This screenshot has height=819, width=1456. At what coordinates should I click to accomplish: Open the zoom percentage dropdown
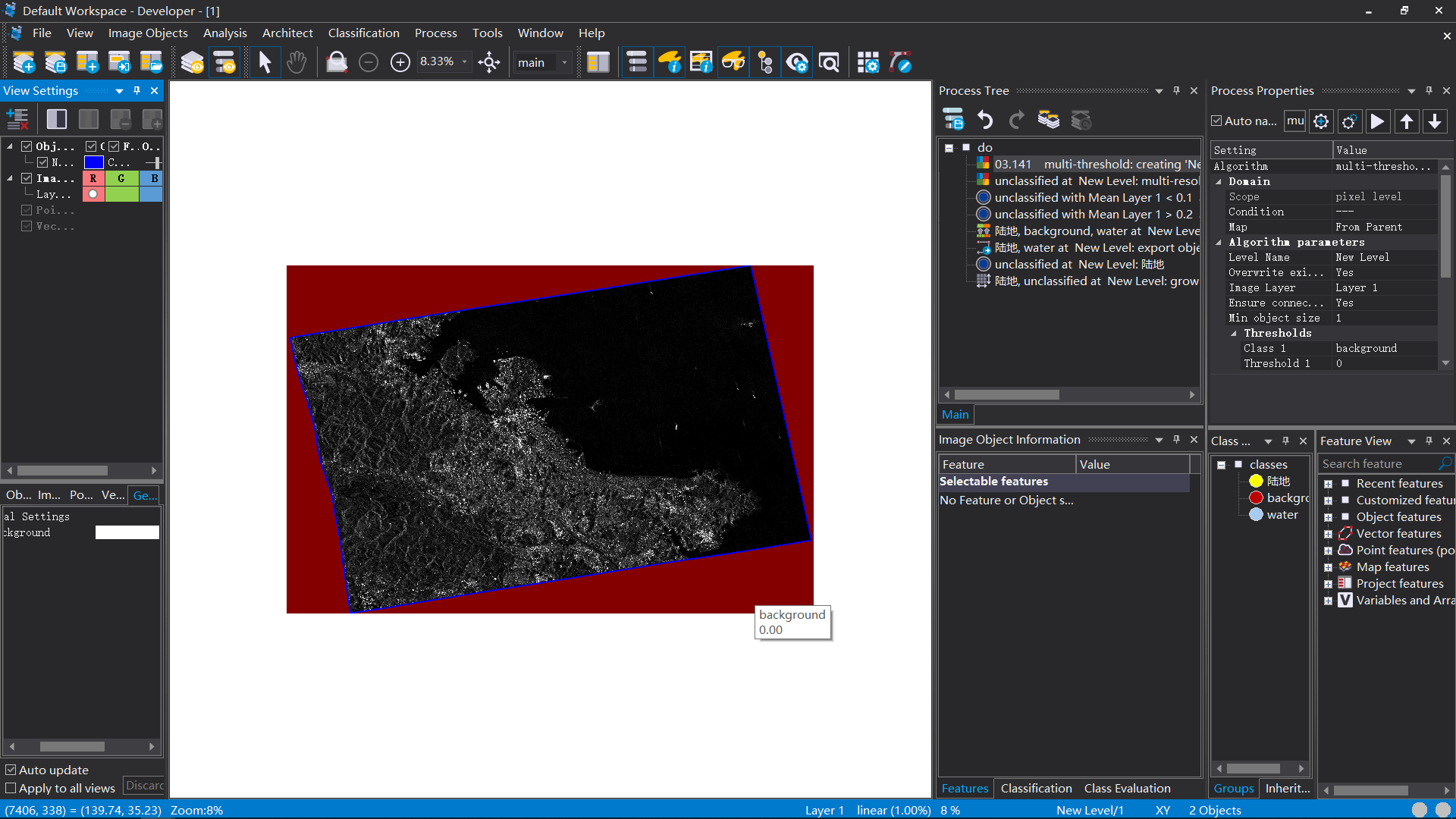point(464,62)
